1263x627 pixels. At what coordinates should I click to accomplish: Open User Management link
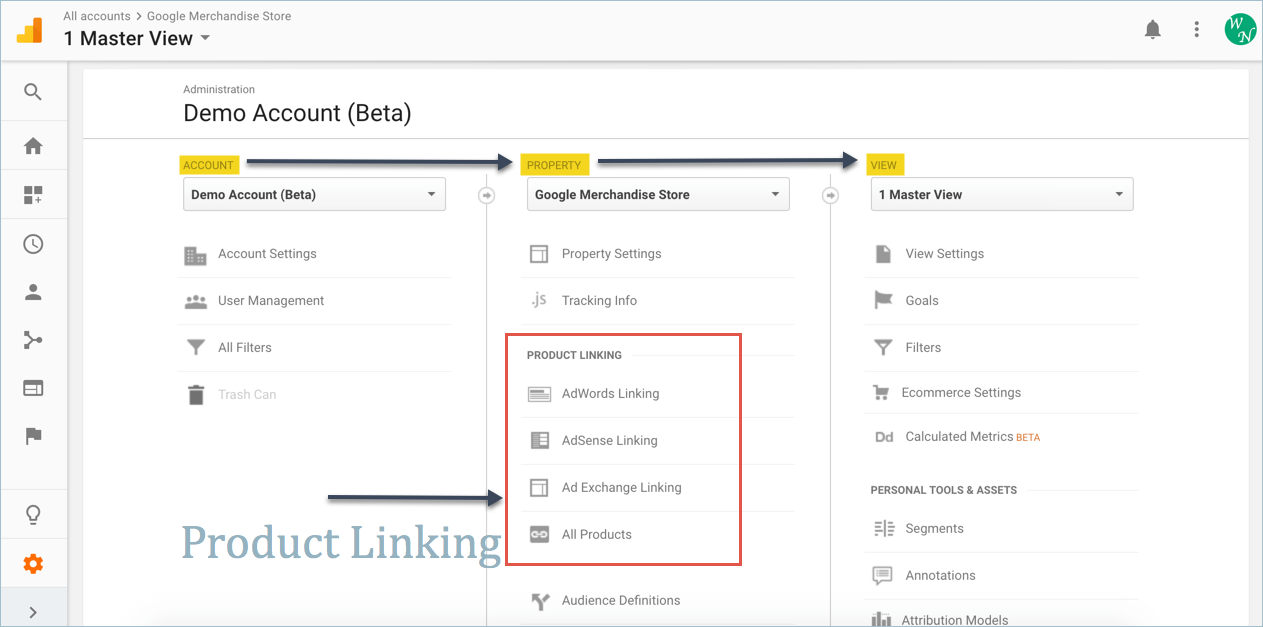[x=271, y=301]
